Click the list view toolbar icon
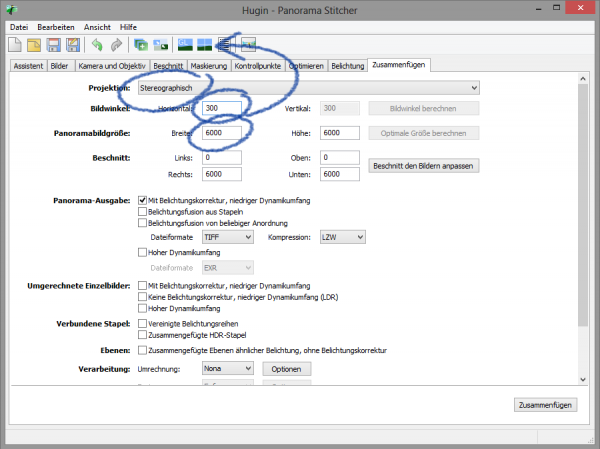Viewport: 600px width, 449px height. [224, 45]
